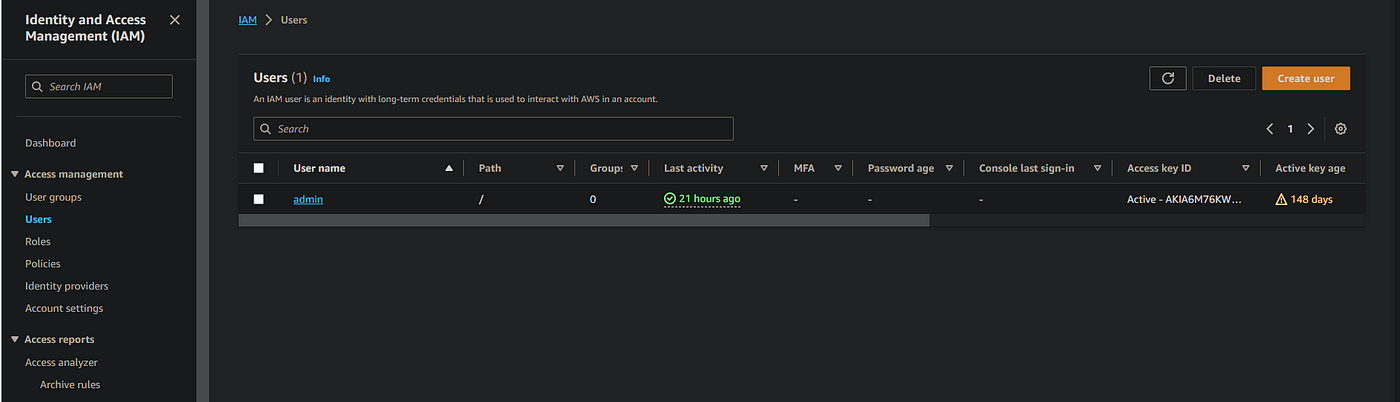This screenshot has height=402, width=1400.
Task: Open table preferences gear icon
Action: coord(1341,129)
